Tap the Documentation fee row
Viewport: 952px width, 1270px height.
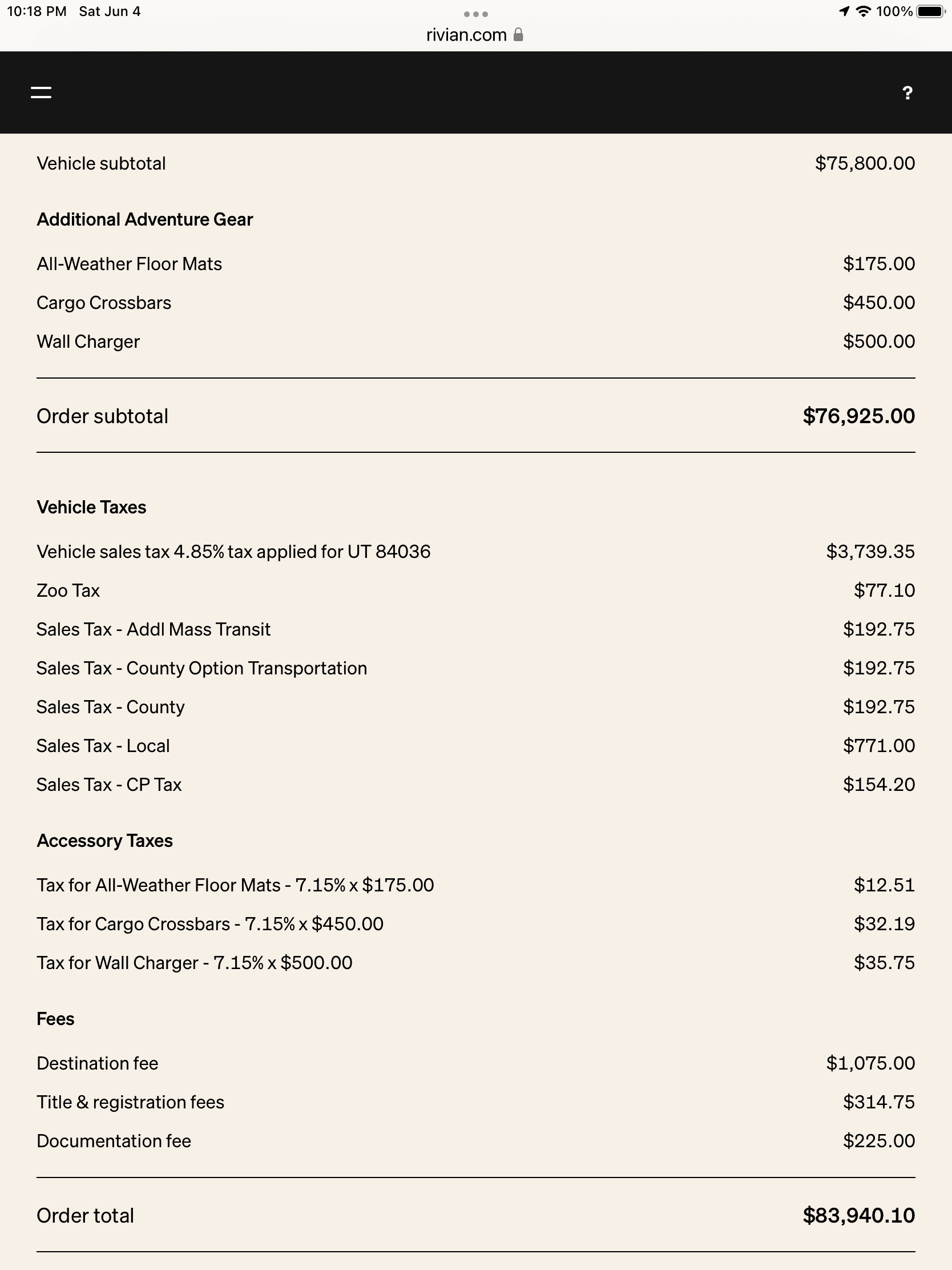[x=475, y=1140]
